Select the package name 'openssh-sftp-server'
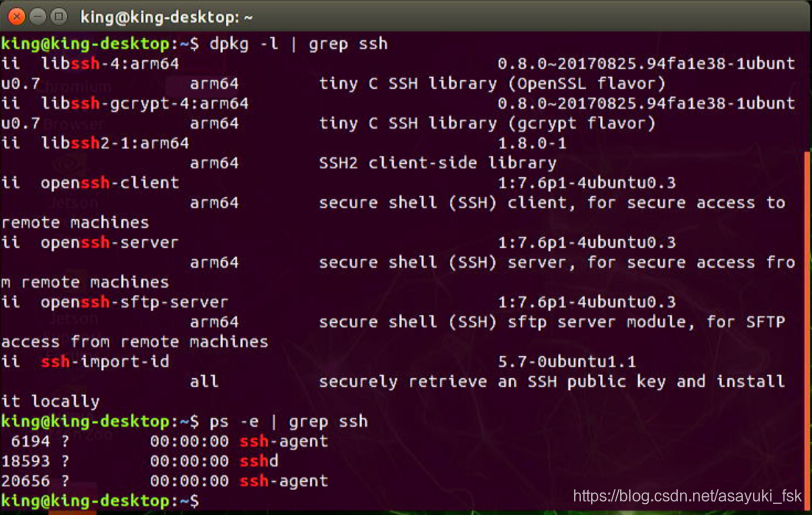Image resolution: width=812 pixels, height=515 pixels. pos(135,302)
